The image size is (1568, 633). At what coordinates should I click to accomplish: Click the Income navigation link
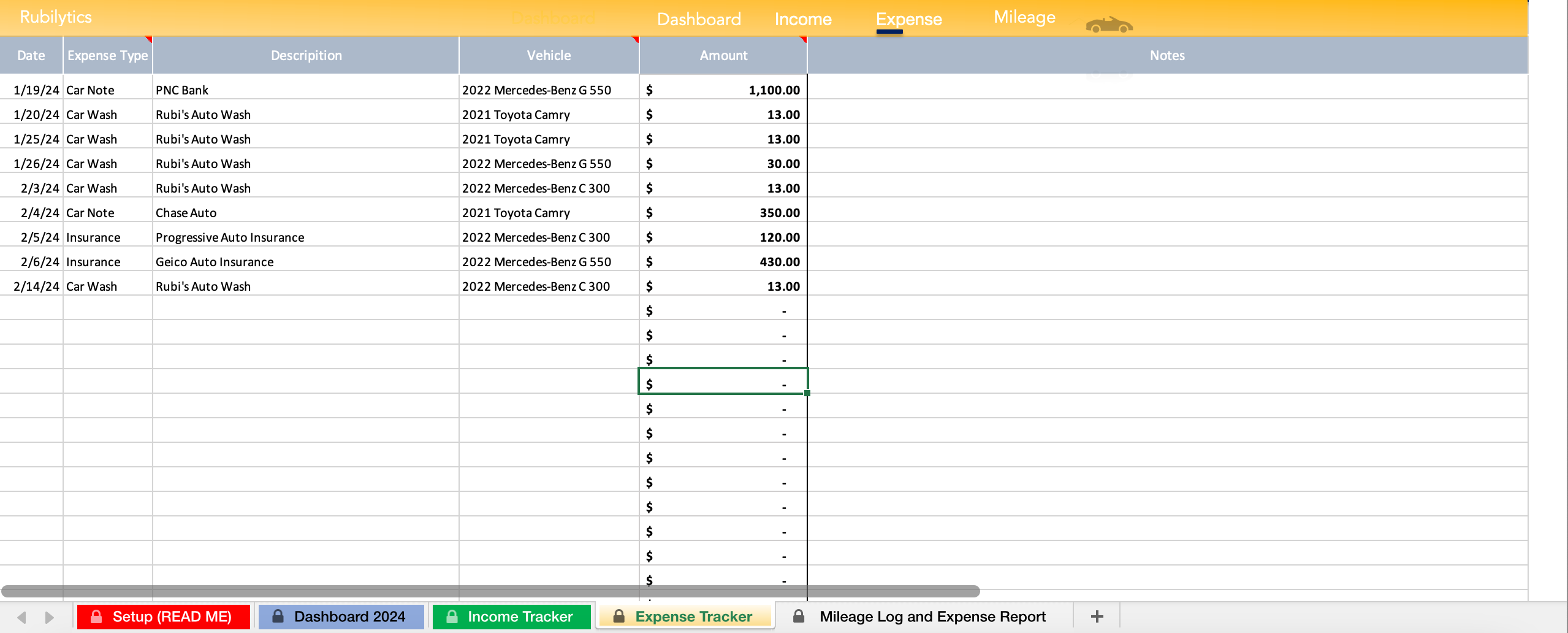(x=803, y=19)
